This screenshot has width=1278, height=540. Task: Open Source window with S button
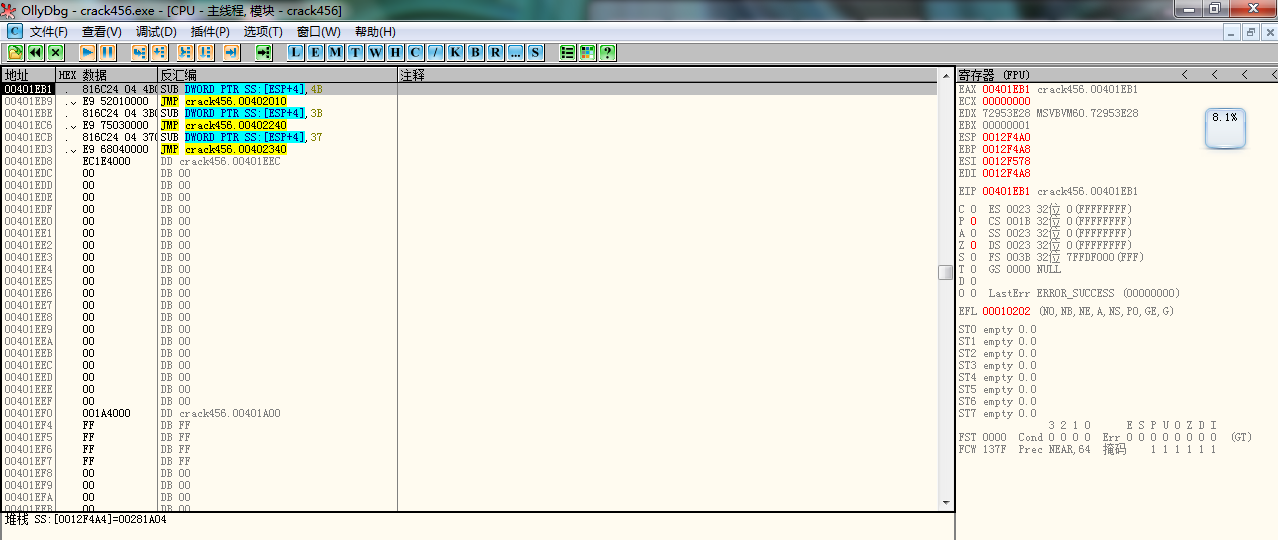(x=536, y=52)
